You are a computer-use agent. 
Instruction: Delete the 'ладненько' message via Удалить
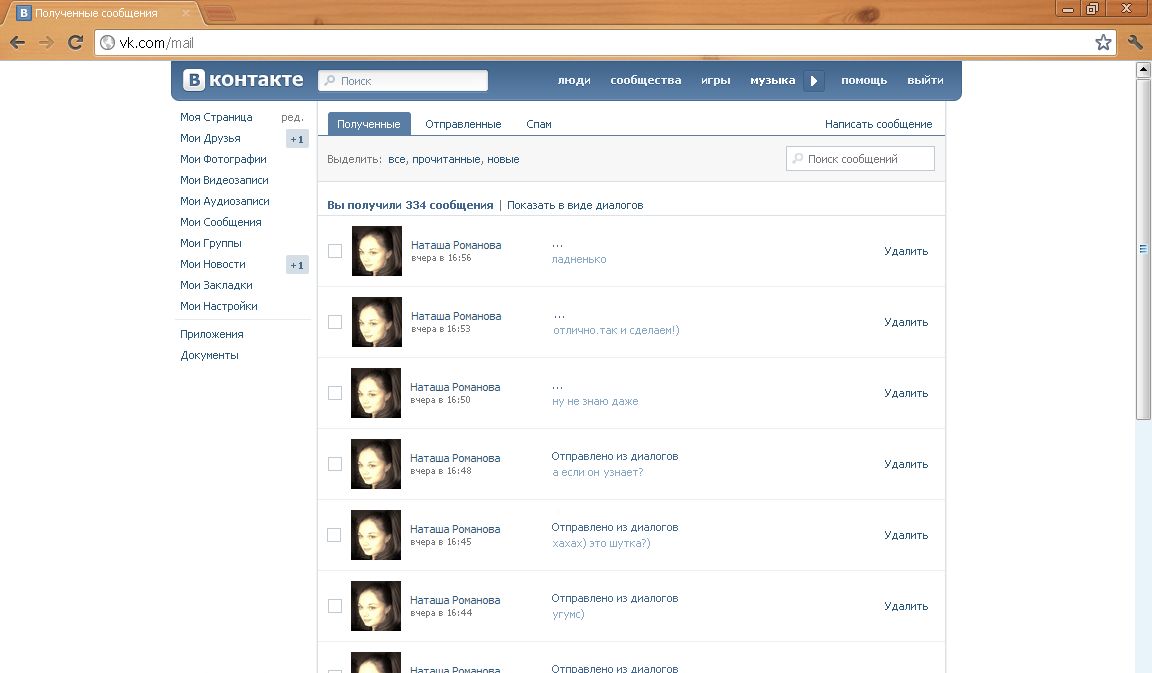(906, 251)
